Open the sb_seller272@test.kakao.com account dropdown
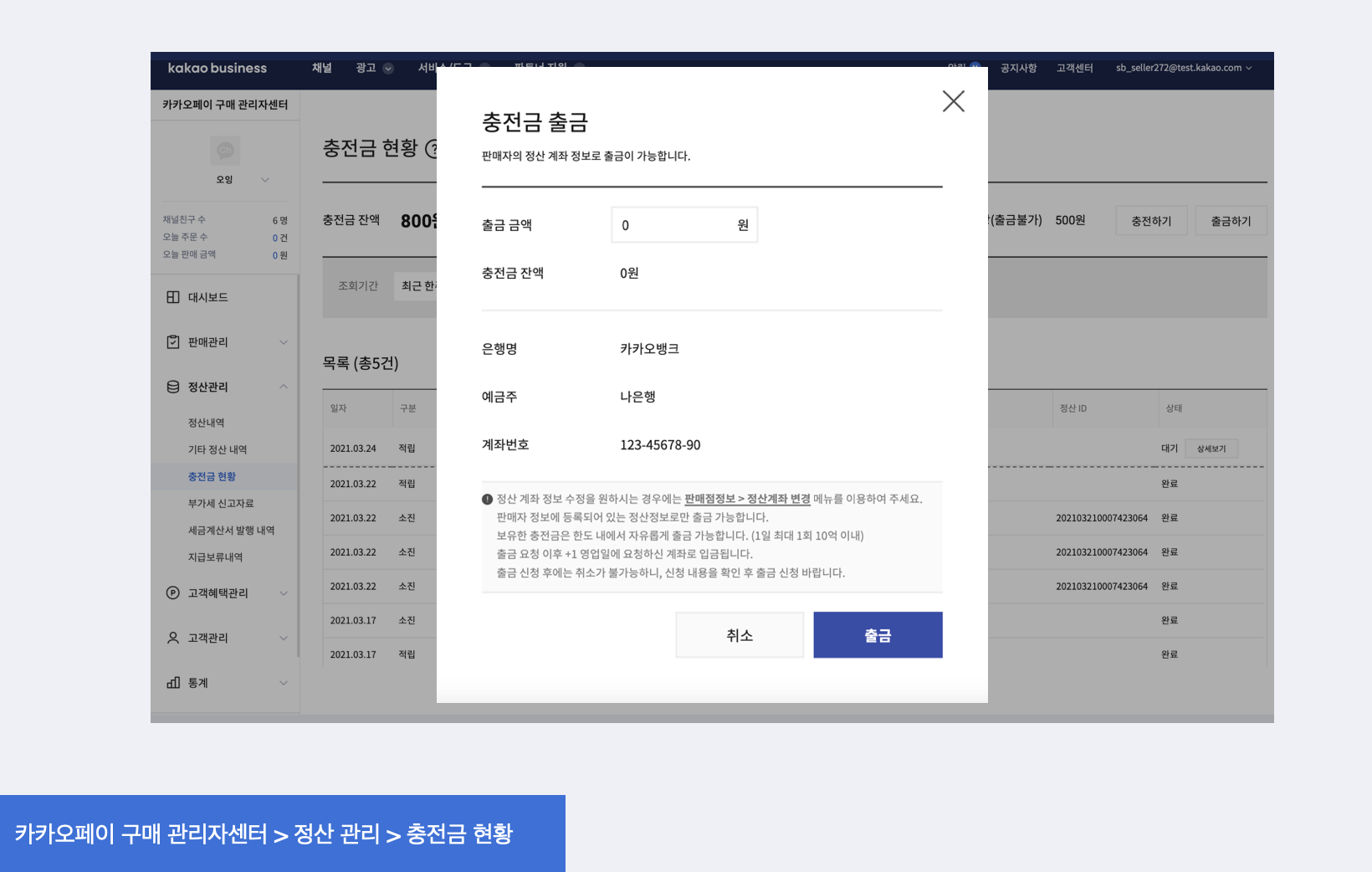Viewport: 1372px width, 872px height. pos(1184,68)
